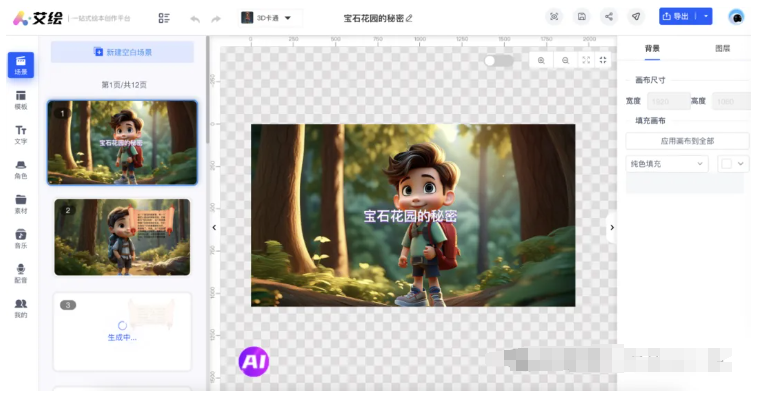Open the 3D卡通 style dropdown
761x394 pixels.
pos(267,18)
